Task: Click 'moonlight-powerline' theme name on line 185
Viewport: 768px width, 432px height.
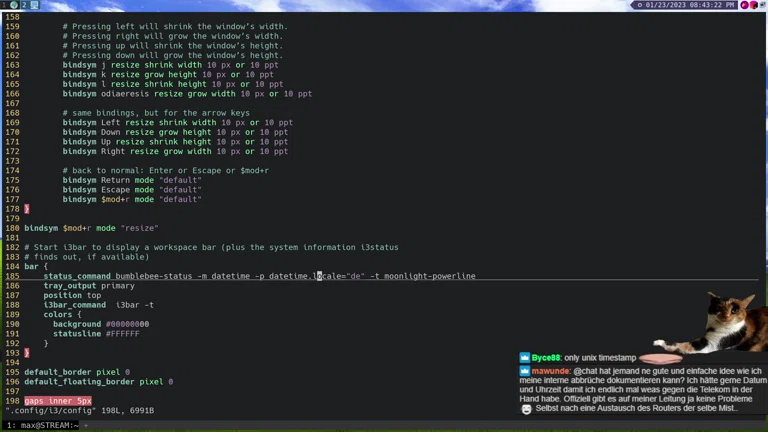Action: [x=430, y=276]
